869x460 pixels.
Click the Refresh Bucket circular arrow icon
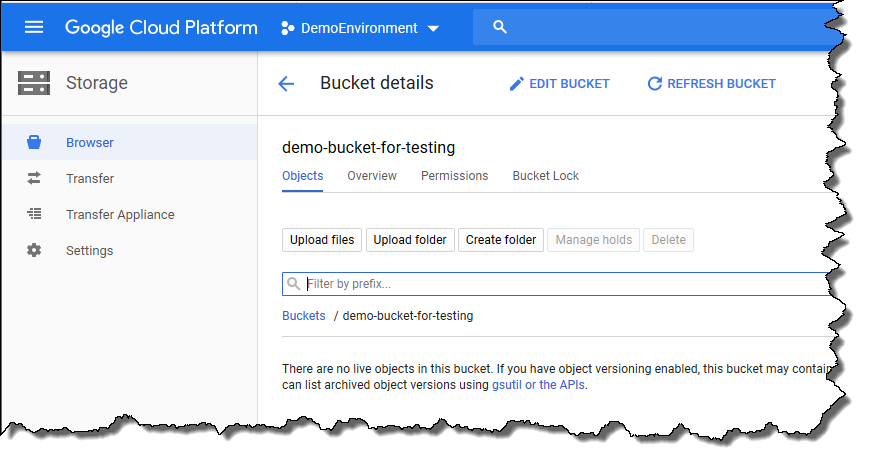click(655, 84)
